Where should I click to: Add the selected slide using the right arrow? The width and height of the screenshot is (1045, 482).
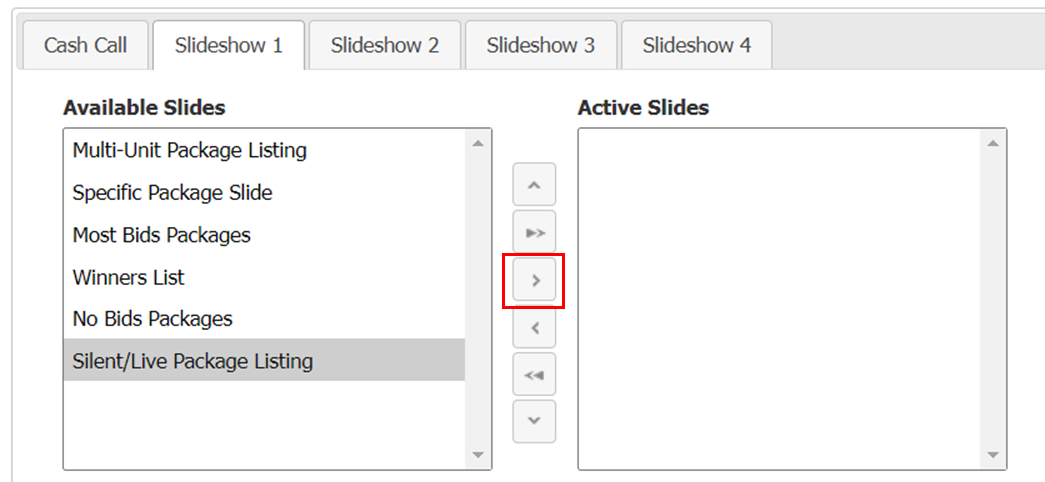[x=535, y=281]
